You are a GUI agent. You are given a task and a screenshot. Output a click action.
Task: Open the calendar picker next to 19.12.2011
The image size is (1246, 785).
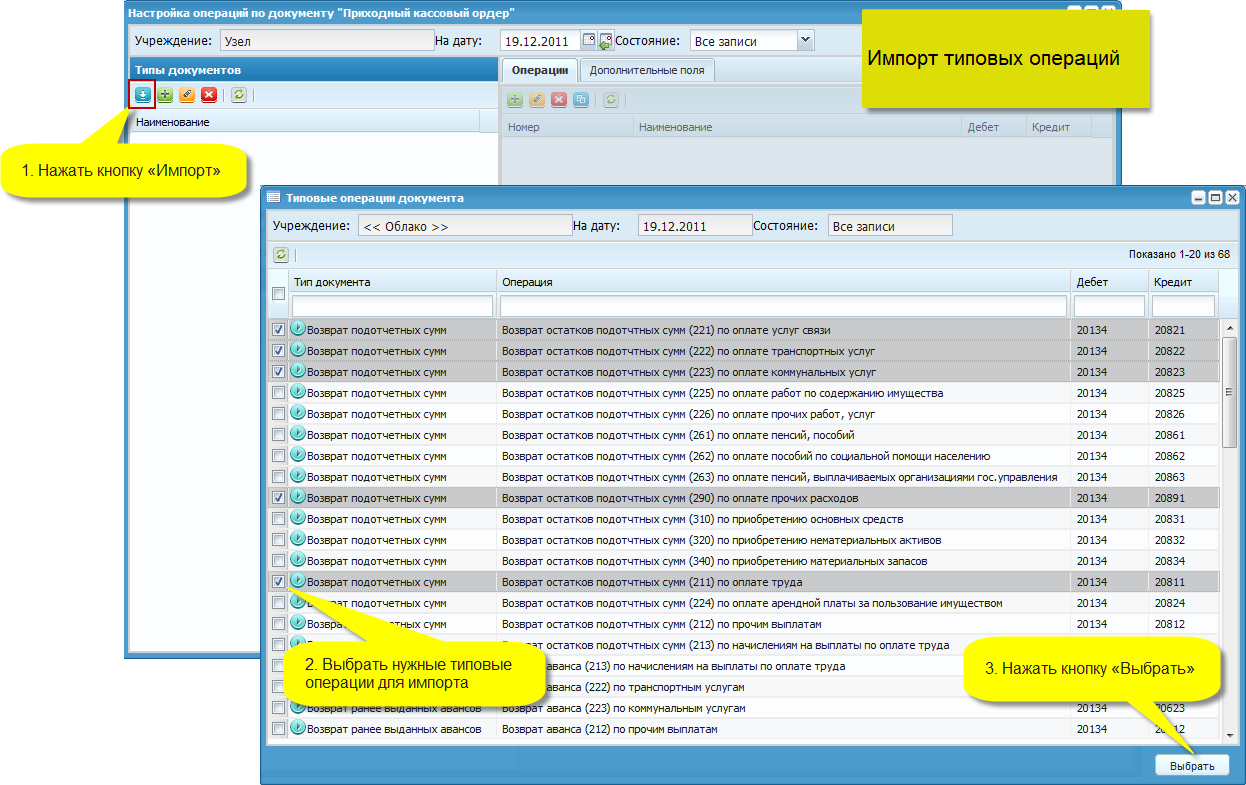click(589, 41)
